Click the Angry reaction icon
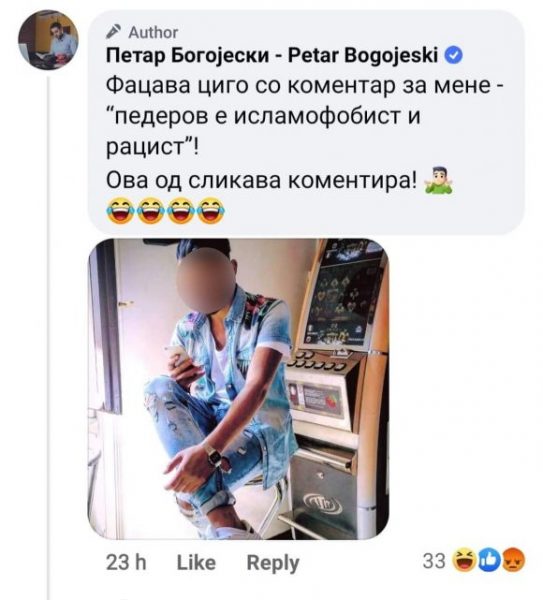Image resolution: width=543 pixels, height=600 pixels. (513, 561)
